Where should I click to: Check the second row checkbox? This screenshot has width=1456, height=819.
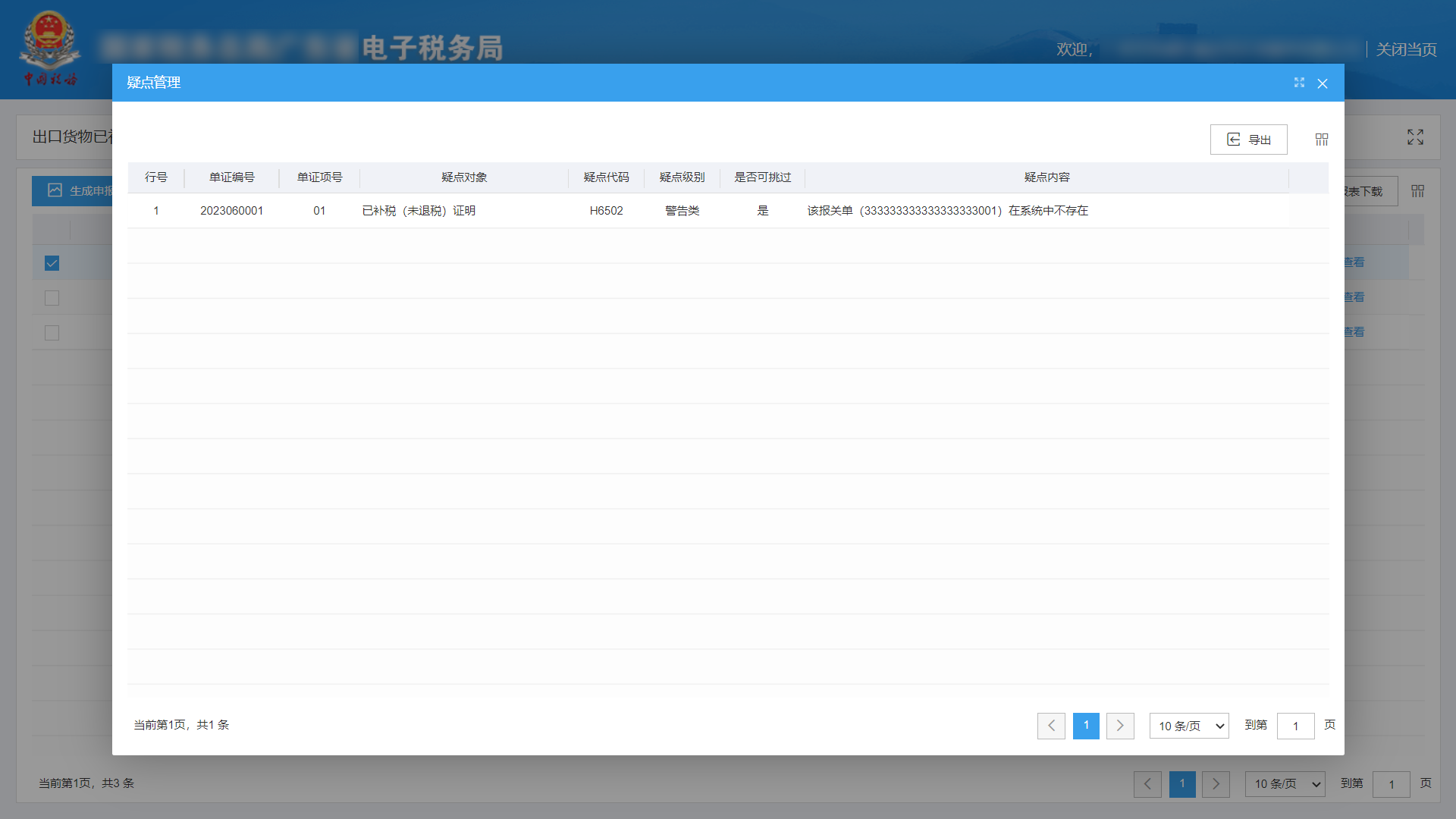coord(52,298)
